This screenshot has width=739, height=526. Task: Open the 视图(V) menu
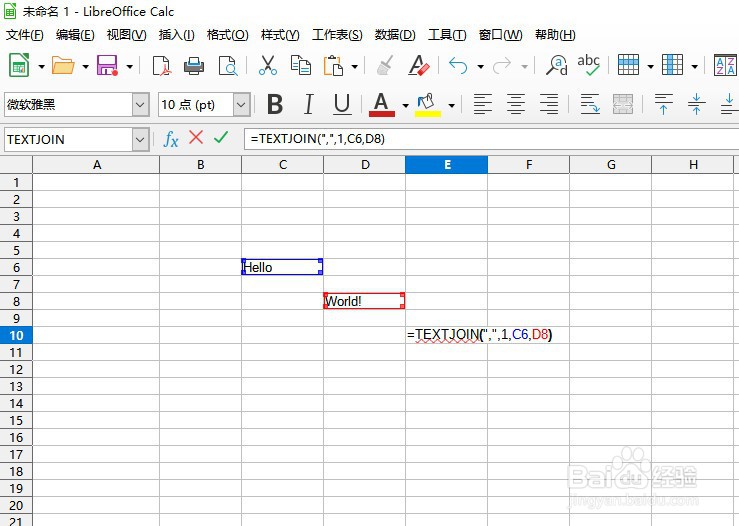click(126, 35)
